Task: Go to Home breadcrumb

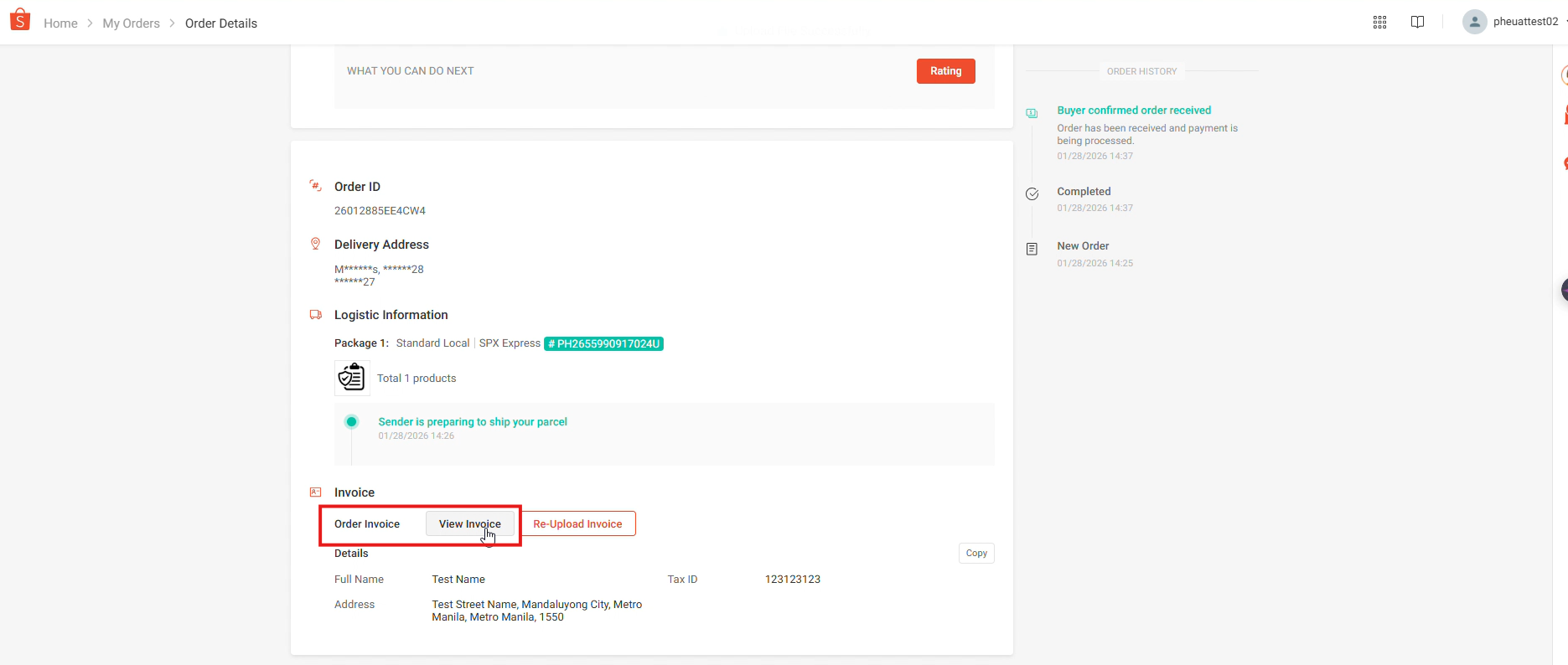Action: [x=60, y=23]
